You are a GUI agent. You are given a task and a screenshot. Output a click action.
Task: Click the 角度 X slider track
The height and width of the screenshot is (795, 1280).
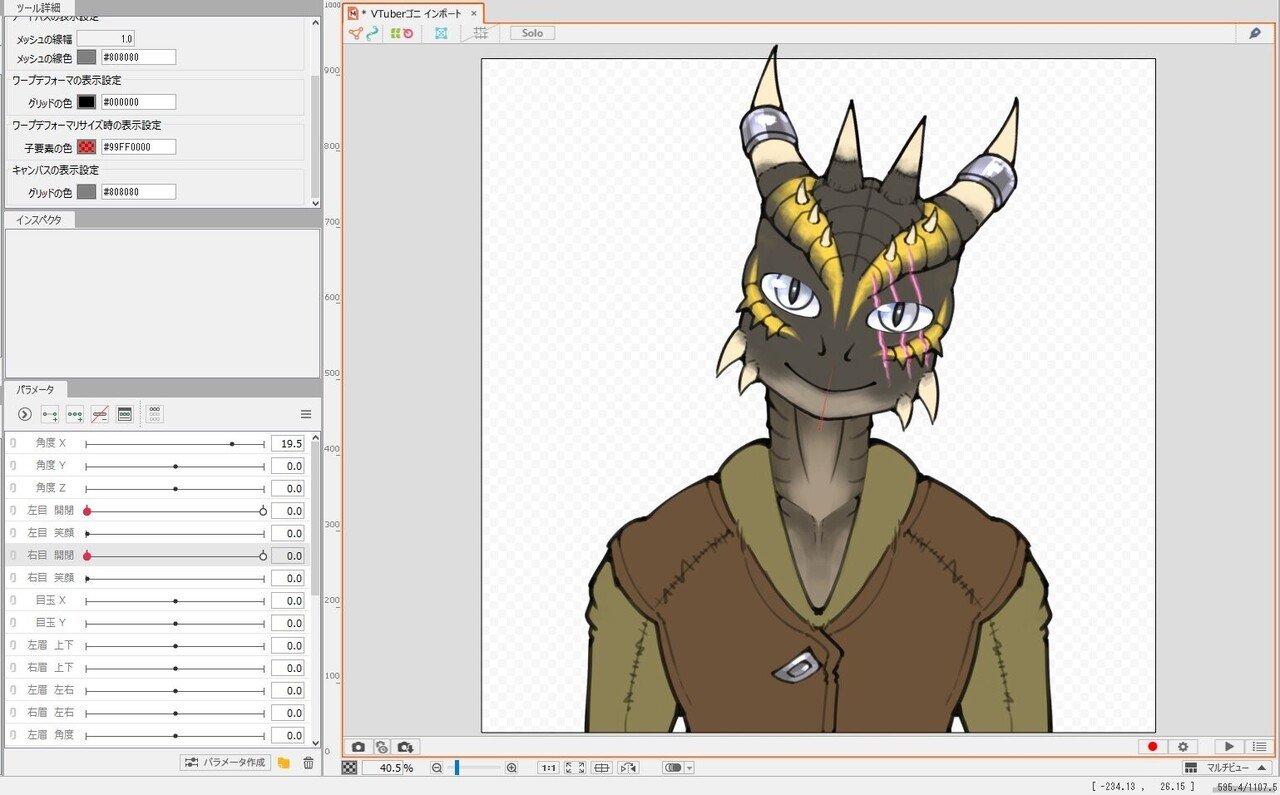[x=175, y=443]
